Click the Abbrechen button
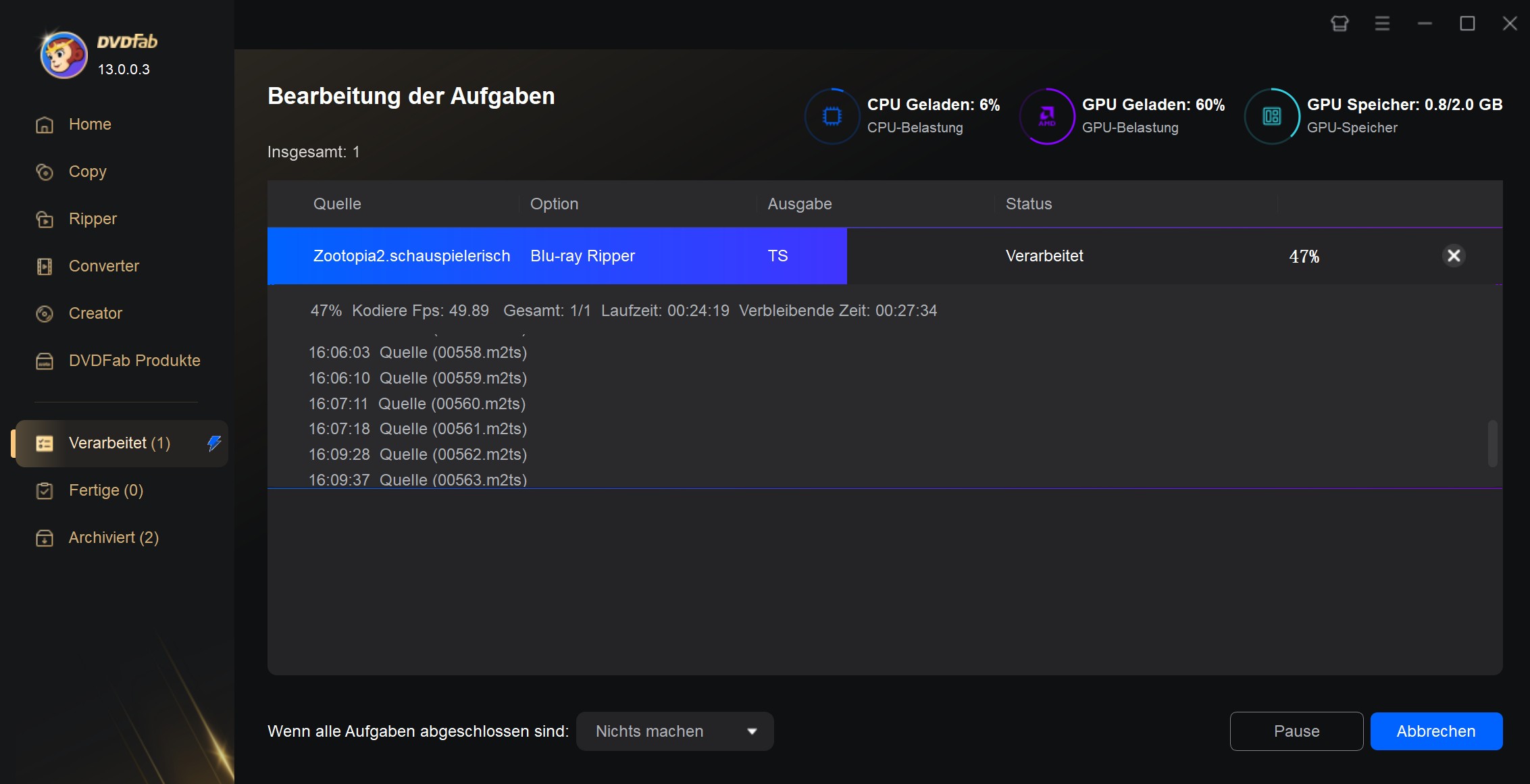Image resolution: width=1530 pixels, height=784 pixels. point(1436,731)
